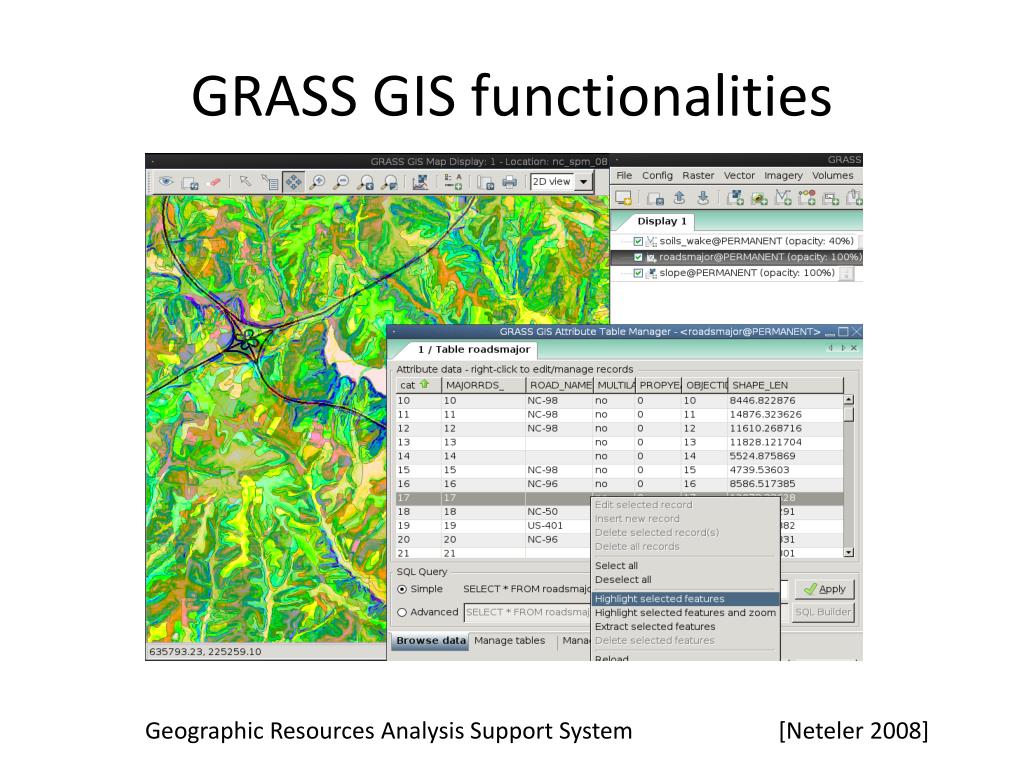Click the Add various vector layers icon
1024x768 pixels.
(x=807, y=197)
